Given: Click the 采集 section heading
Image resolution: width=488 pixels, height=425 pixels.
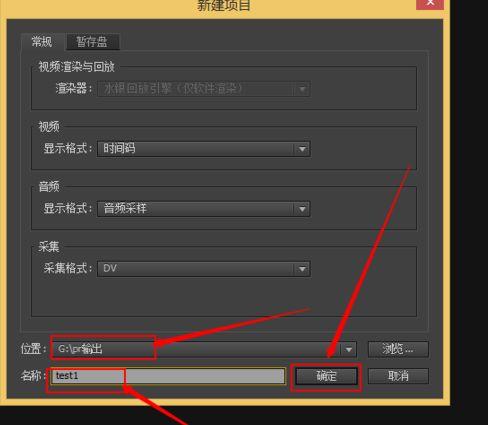Looking at the screenshot, I should [x=49, y=247].
